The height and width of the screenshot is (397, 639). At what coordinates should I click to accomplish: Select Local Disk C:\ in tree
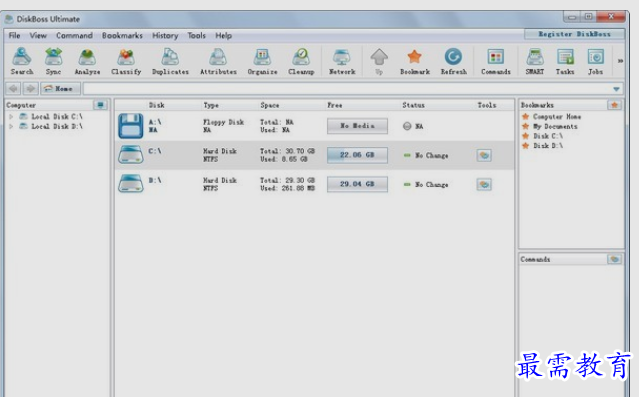point(56,117)
